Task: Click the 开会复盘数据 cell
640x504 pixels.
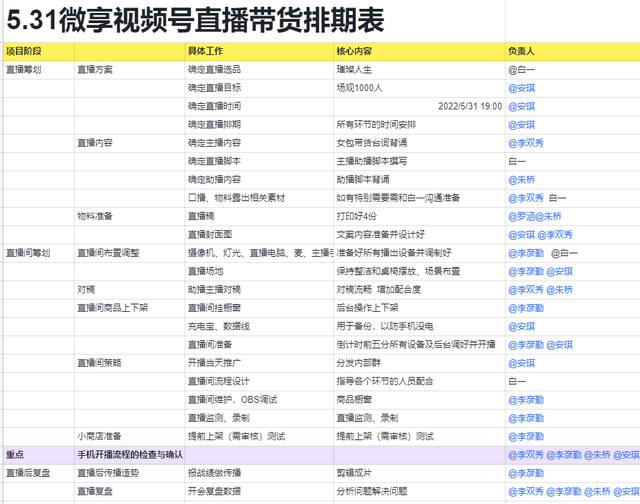Action: click(x=259, y=492)
